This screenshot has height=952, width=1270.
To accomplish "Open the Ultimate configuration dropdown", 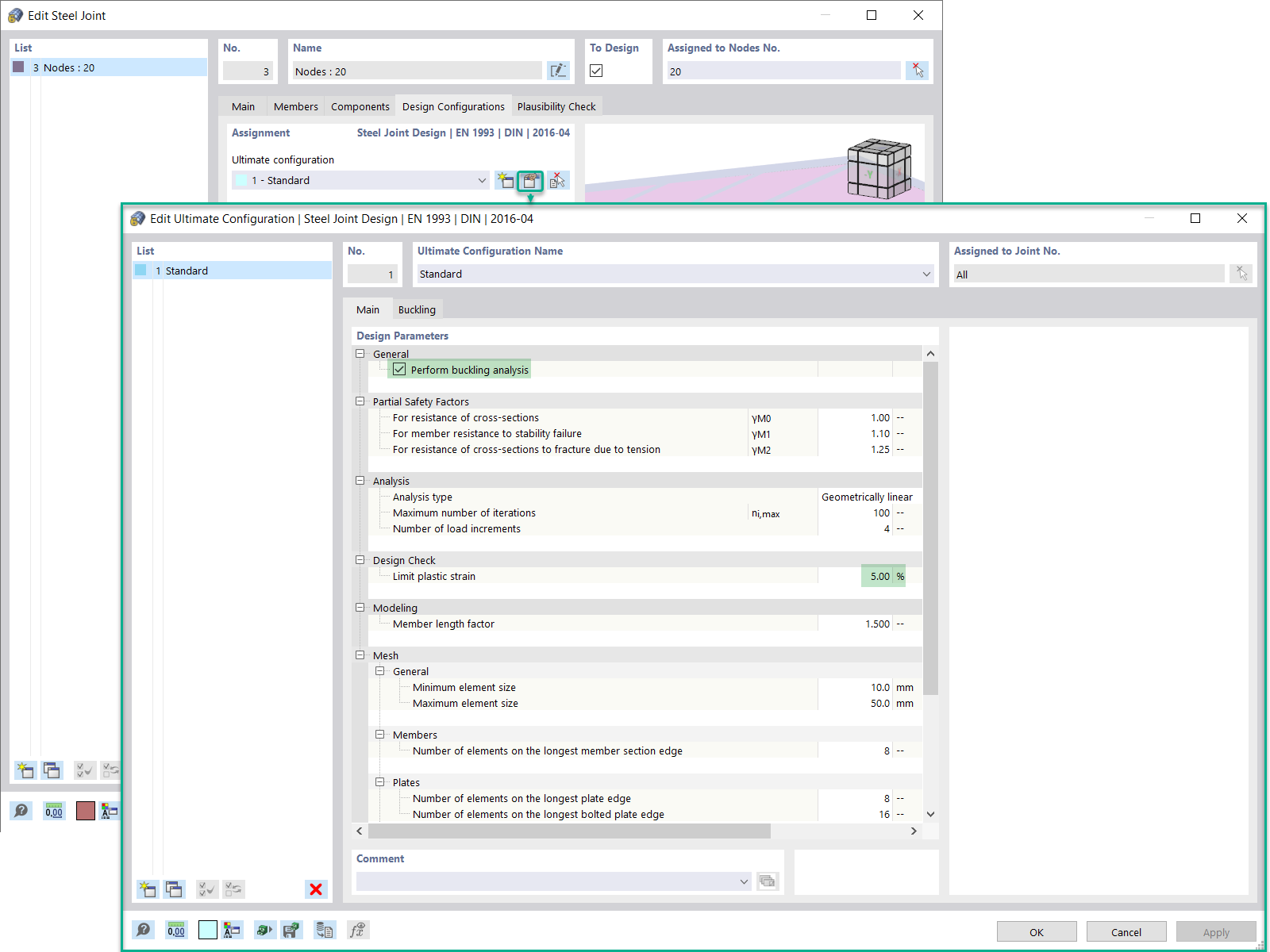I will click(483, 180).
